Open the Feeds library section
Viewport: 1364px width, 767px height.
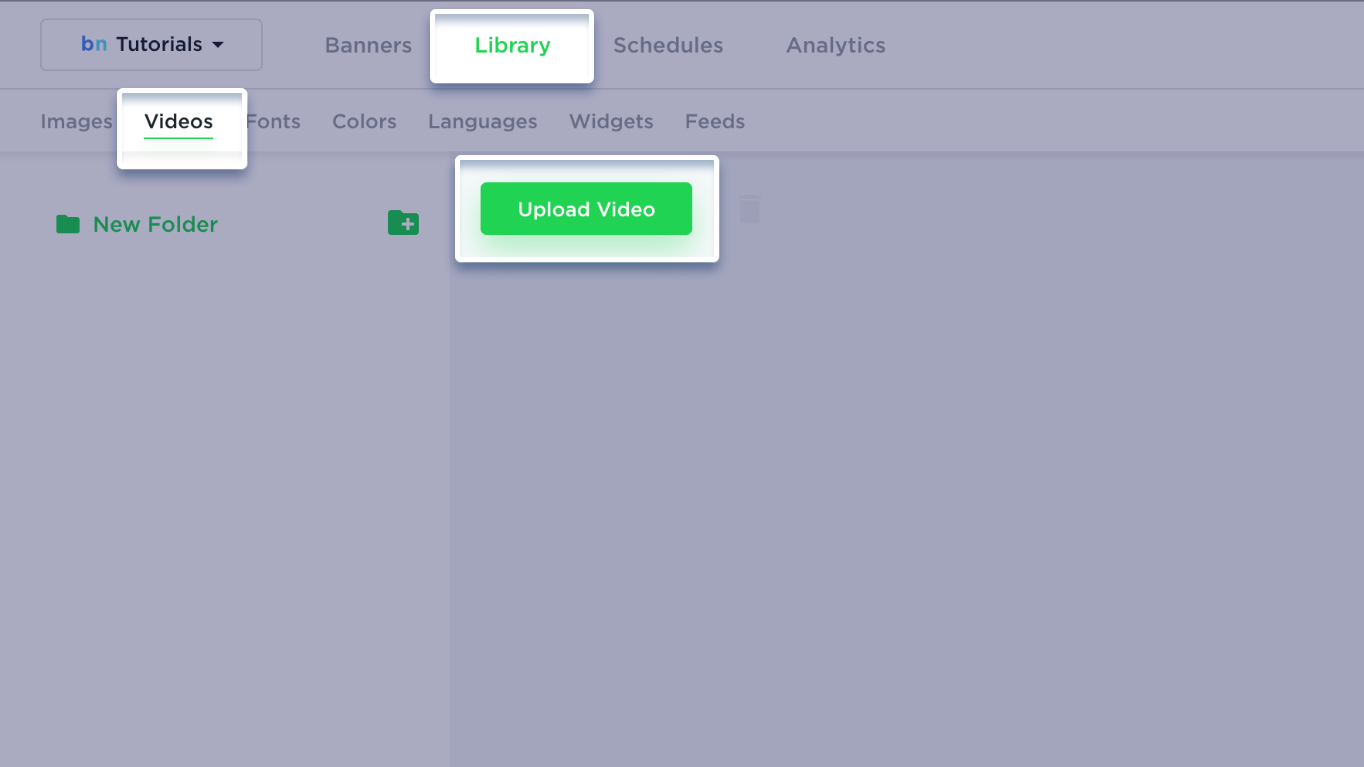coord(715,121)
